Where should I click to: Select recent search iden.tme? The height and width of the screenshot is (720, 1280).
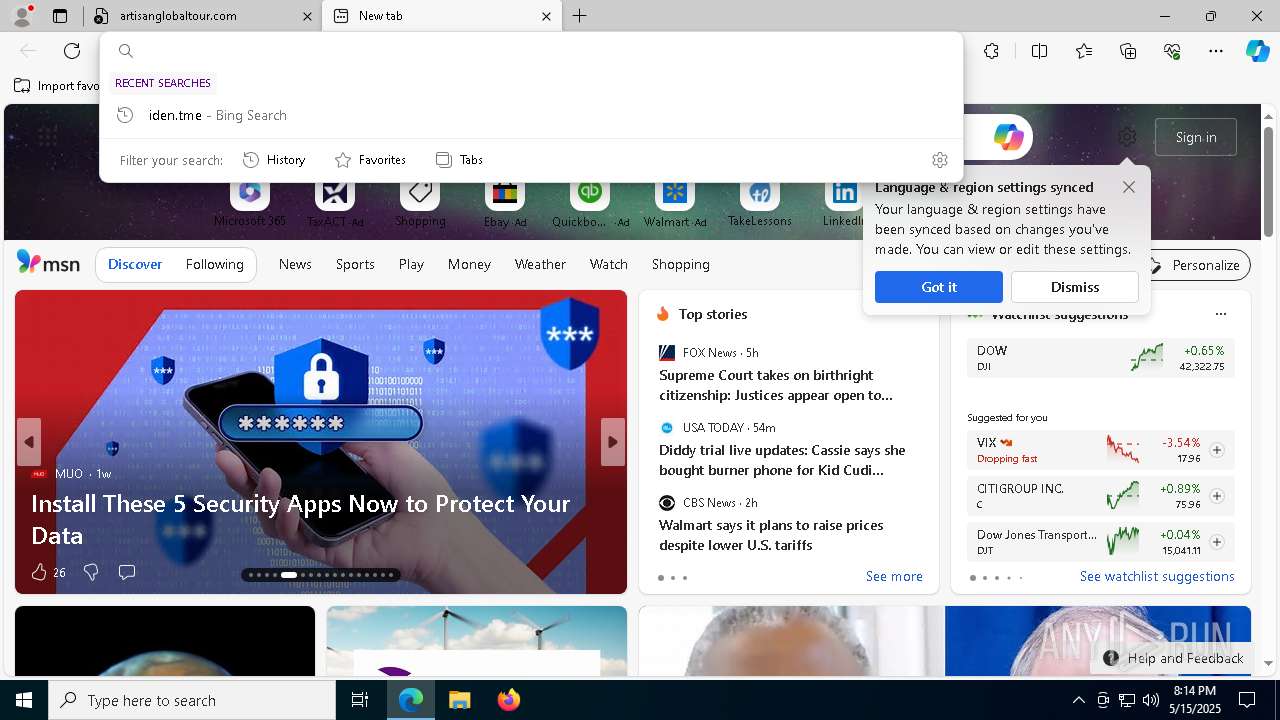(531, 115)
